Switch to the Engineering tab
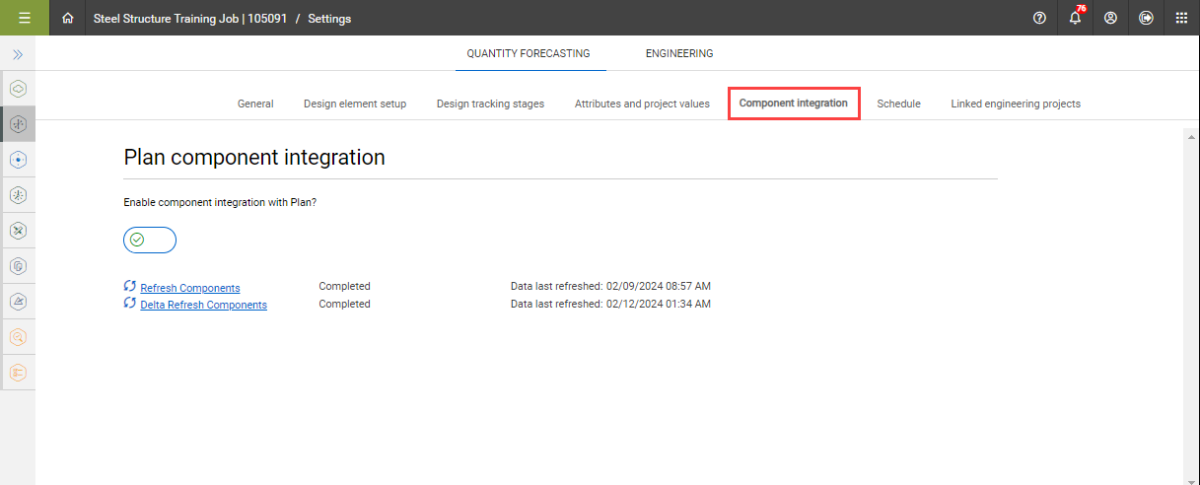 tap(679, 54)
